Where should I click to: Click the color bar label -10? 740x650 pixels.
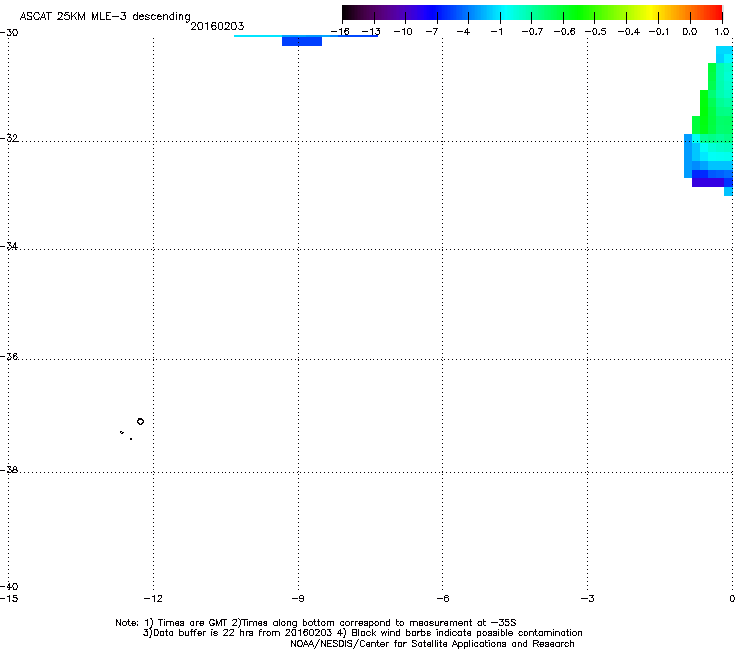[403, 32]
